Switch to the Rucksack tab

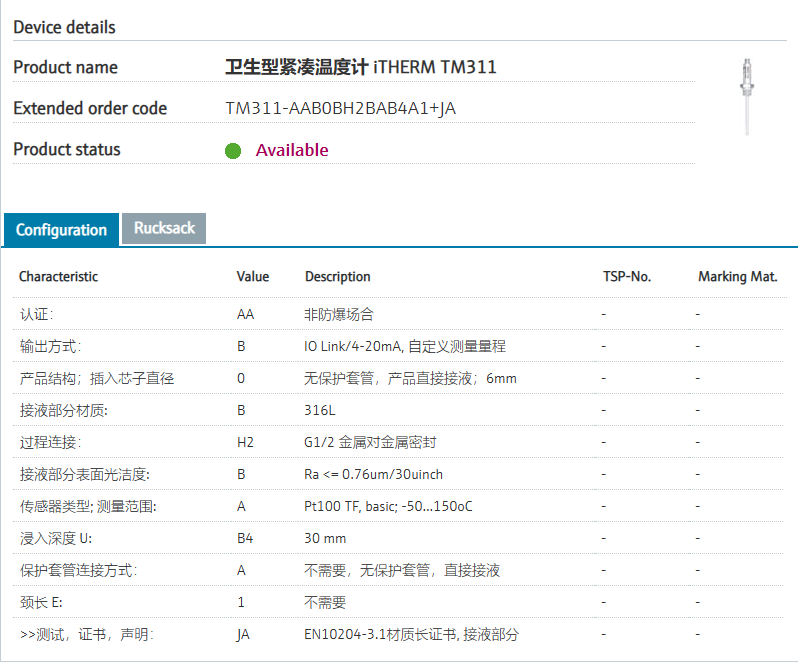point(164,228)
